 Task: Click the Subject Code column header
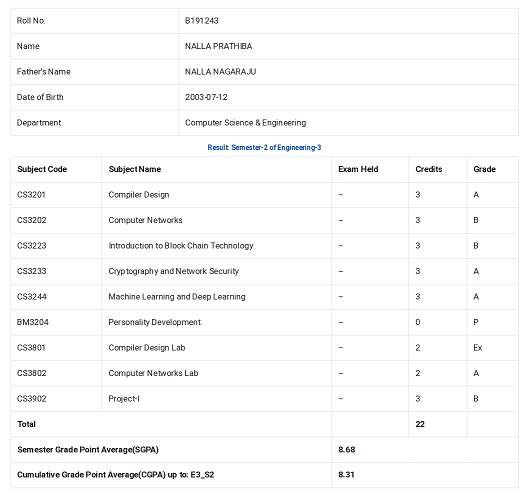(x=42, y=169)
